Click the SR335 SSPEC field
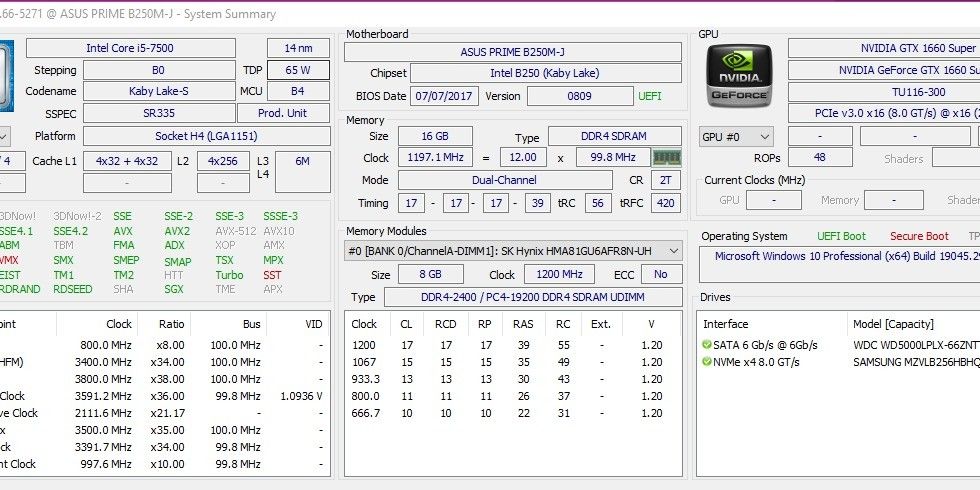The height and width of the screenshot is (490, 980). [x=159, y=113]
